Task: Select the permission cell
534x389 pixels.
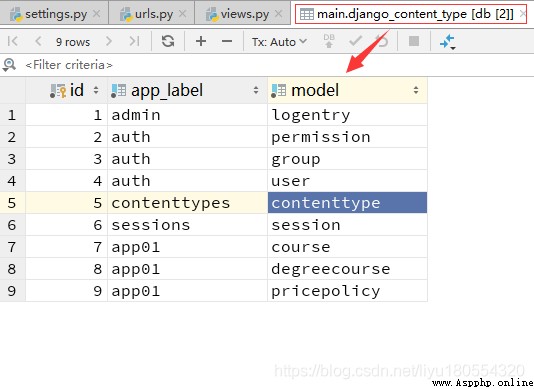Action: tap(348, 137)
